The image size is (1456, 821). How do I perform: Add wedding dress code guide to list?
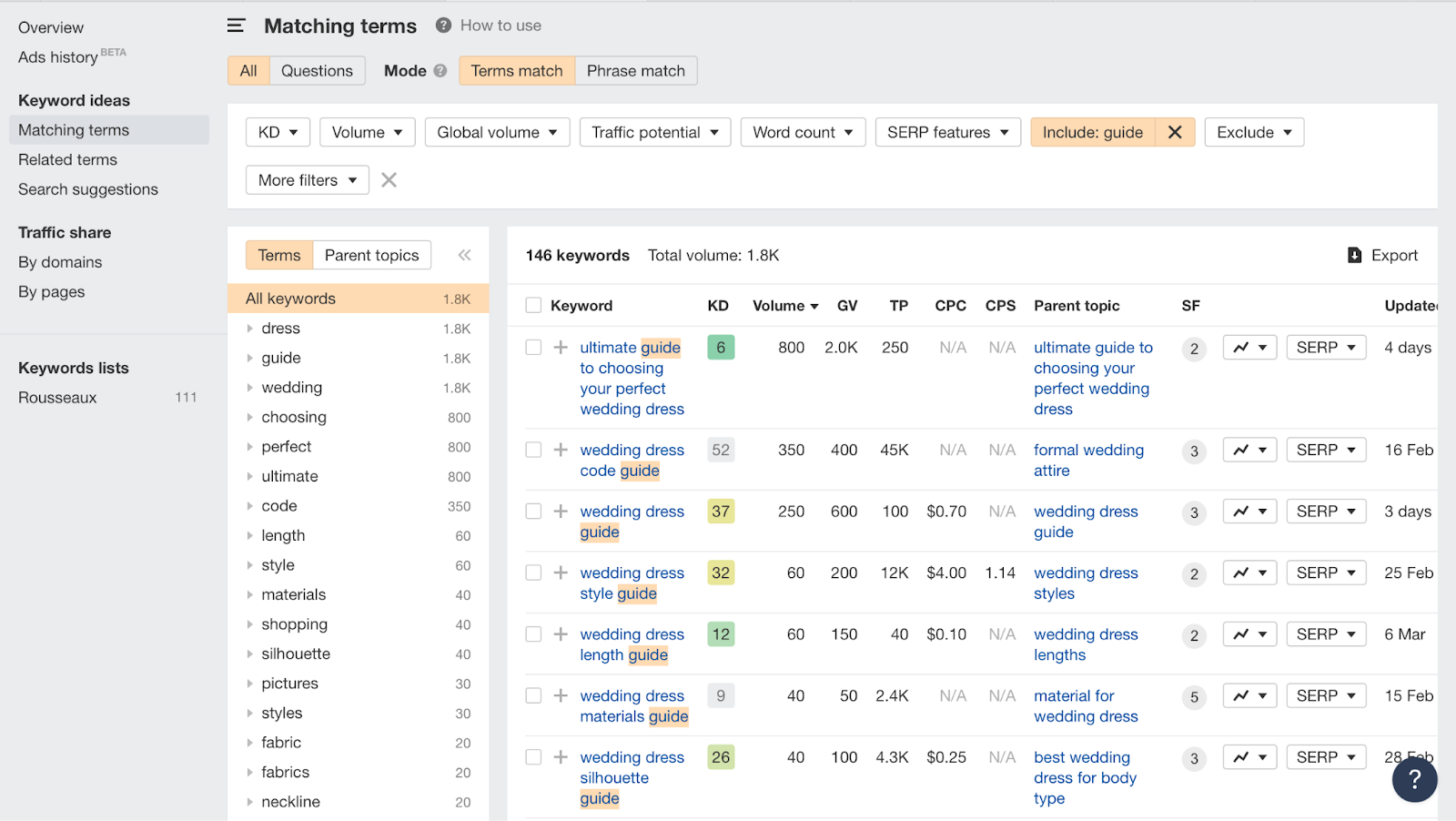pos(561,450)
